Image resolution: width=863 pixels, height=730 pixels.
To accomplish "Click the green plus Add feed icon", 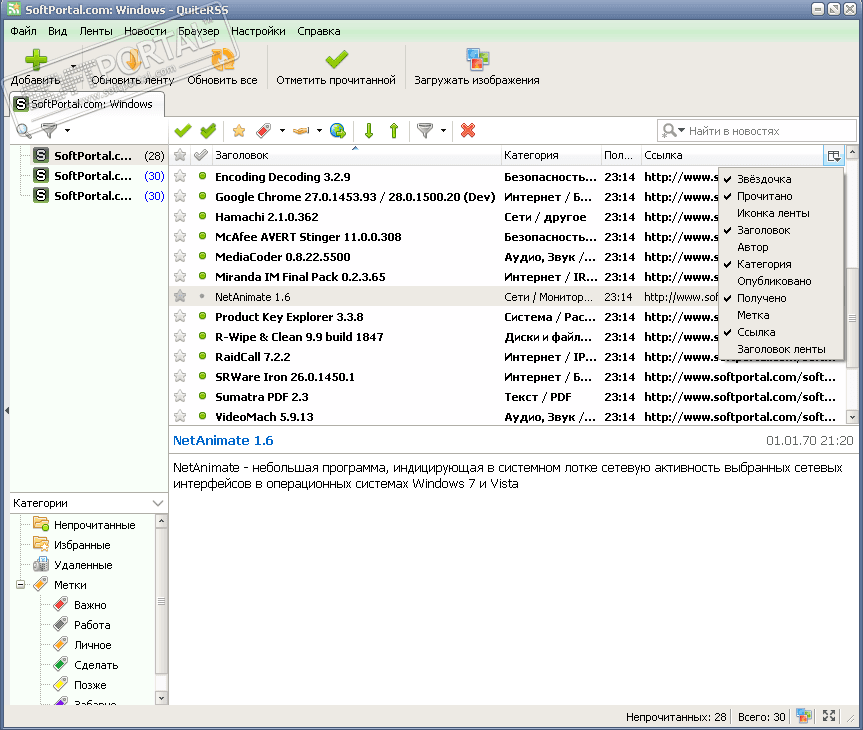I will pyautogui.click(x=36, y=60).
